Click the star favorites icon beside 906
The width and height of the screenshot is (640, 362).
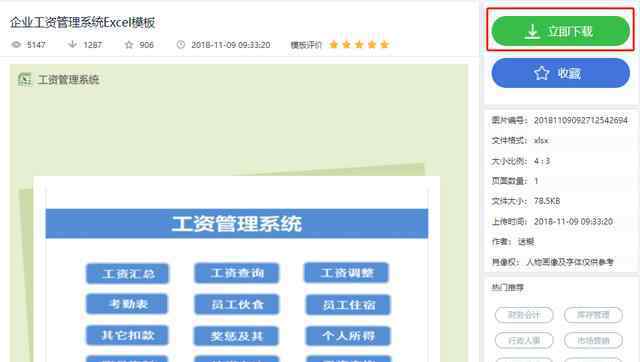pyautogui.click(x=129, y=44)
